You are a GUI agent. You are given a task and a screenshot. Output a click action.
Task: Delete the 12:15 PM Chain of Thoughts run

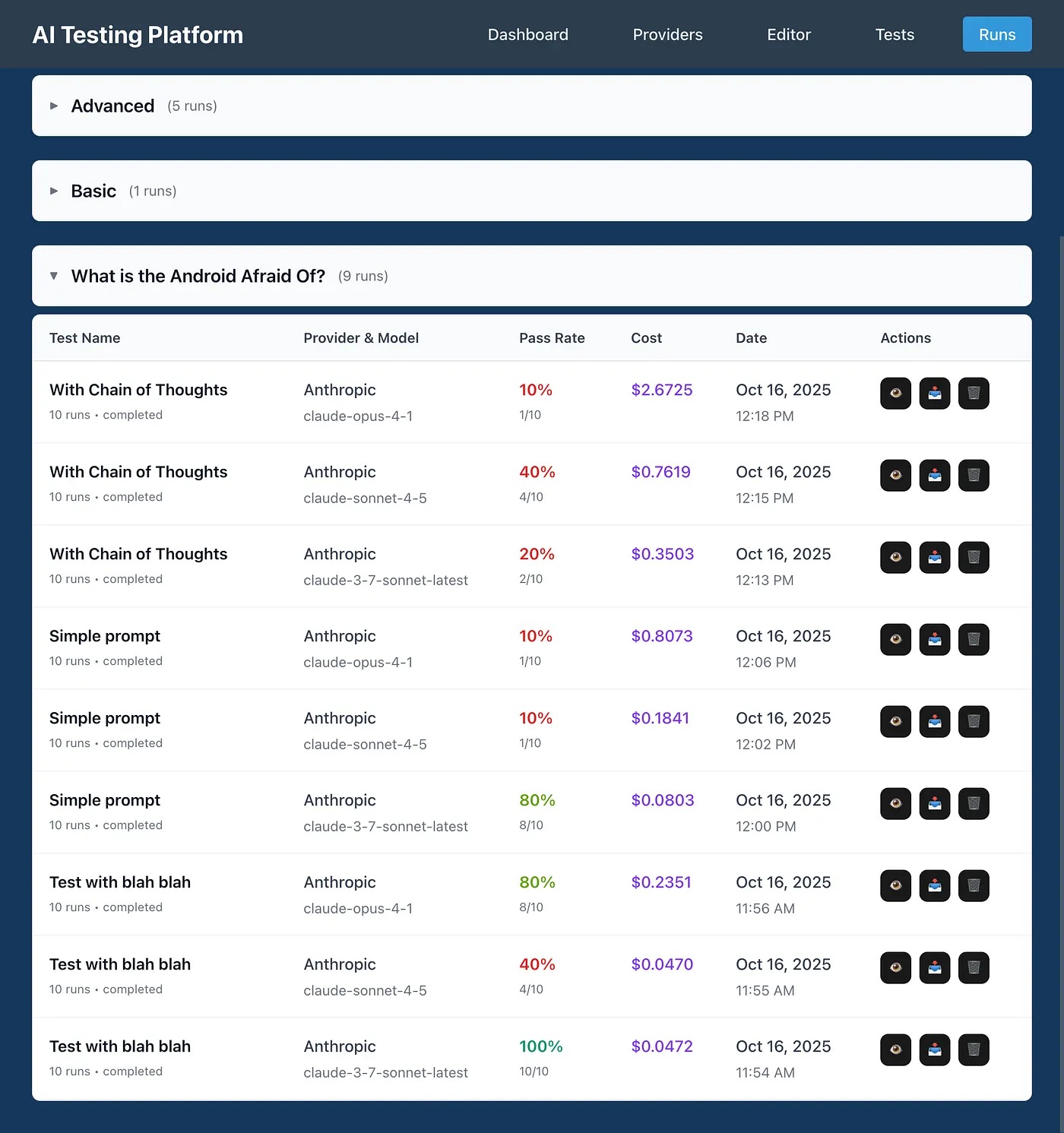click(973, 476)
